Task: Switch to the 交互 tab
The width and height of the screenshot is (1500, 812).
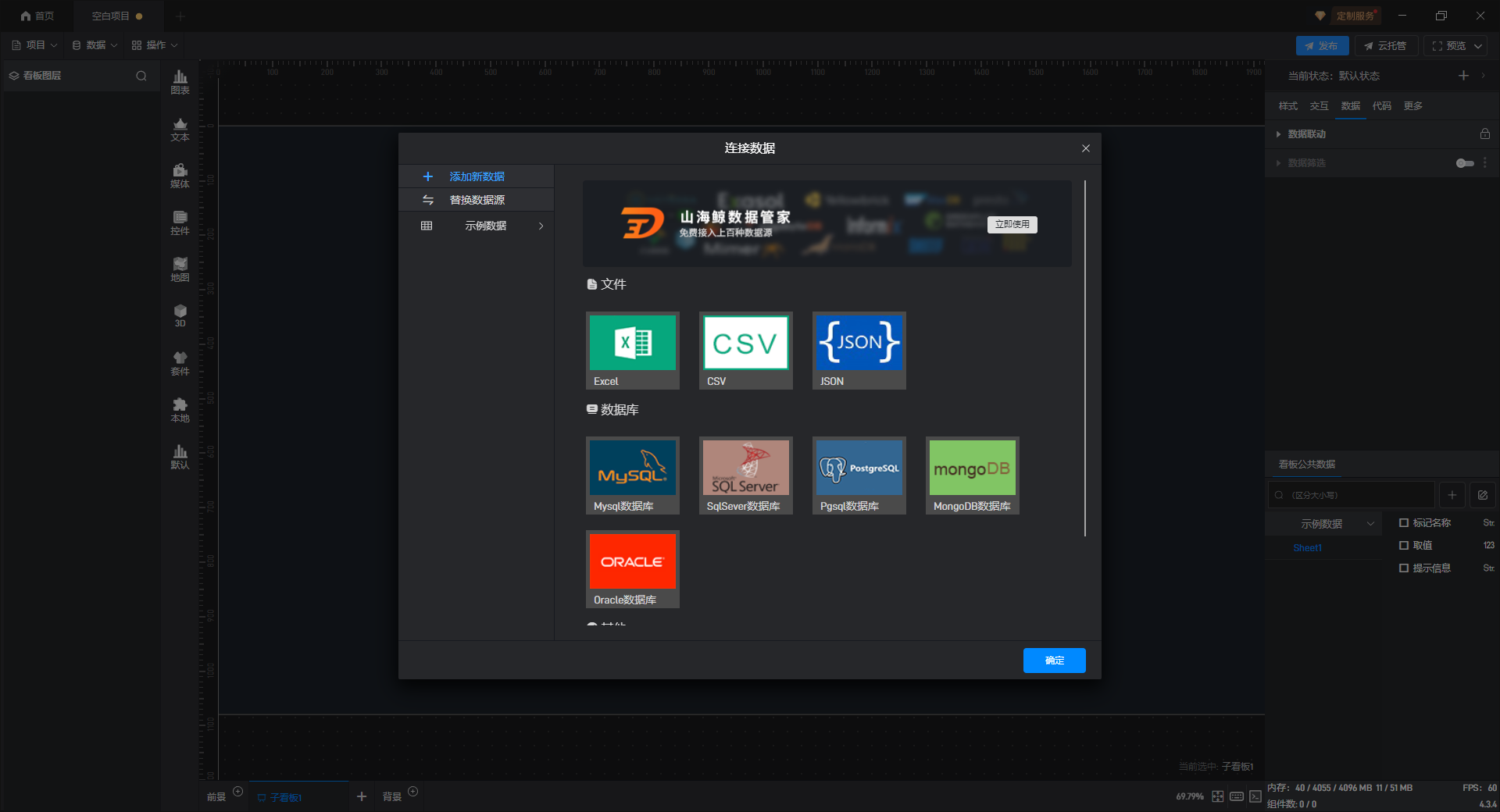Action: tap(1320, 106)
